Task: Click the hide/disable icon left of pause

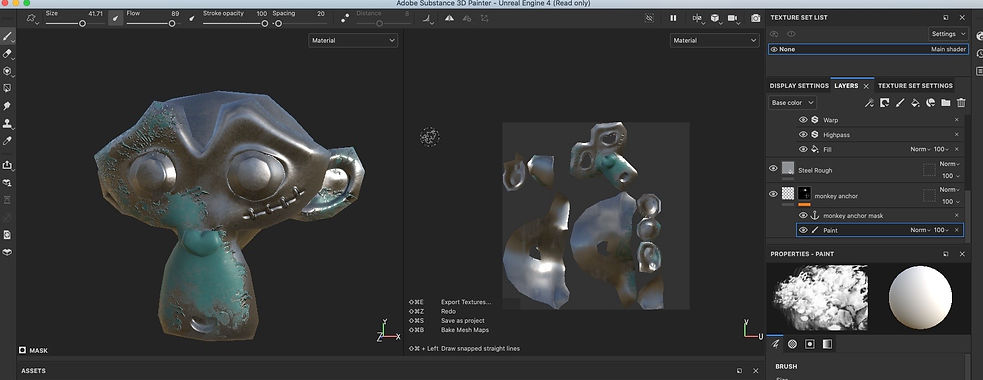Action: 649,18
